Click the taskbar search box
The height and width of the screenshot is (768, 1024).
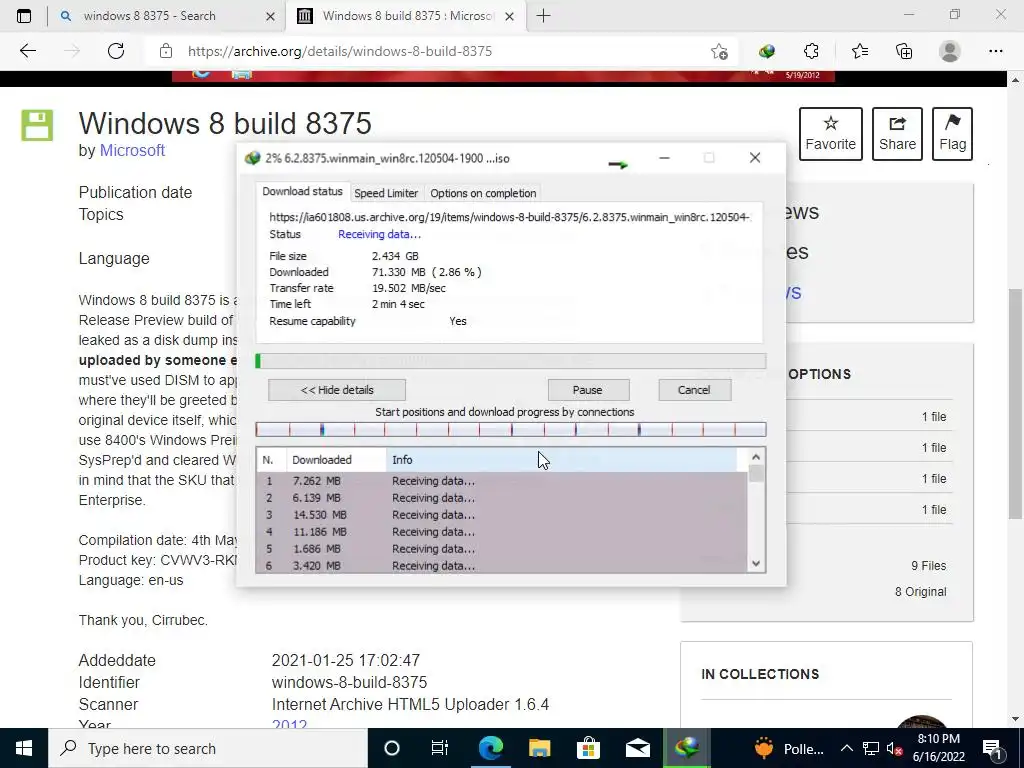pyautogui.click(x=208, y=748)
